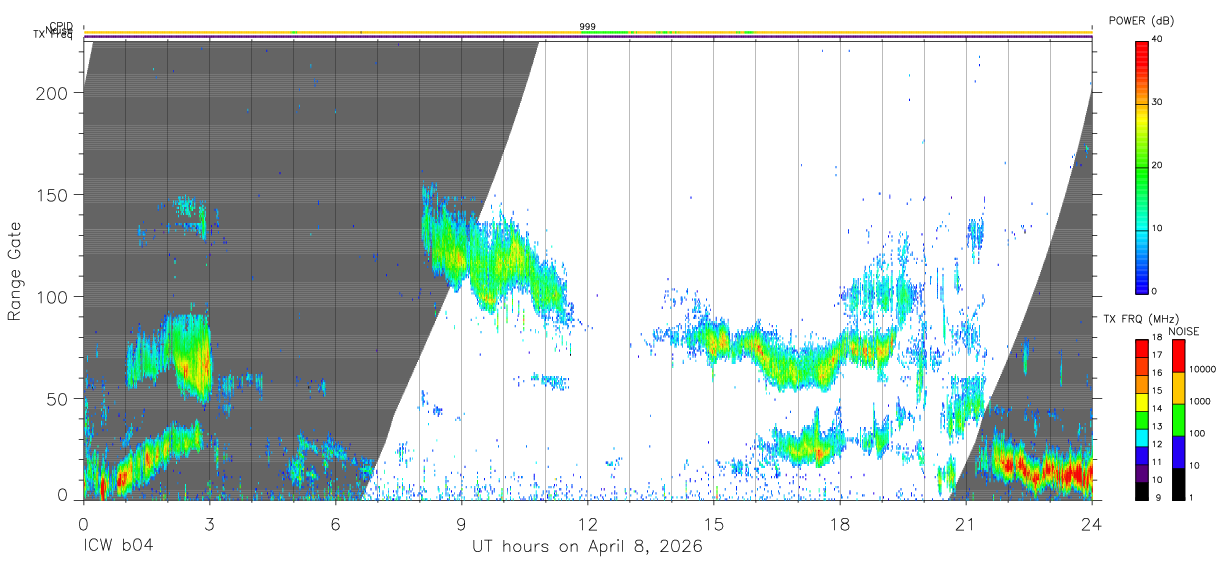The width and height of the screenshot is (1228, 567).
Task: Select the red top of power colorbar
Action: click(x=1141, y=45)
